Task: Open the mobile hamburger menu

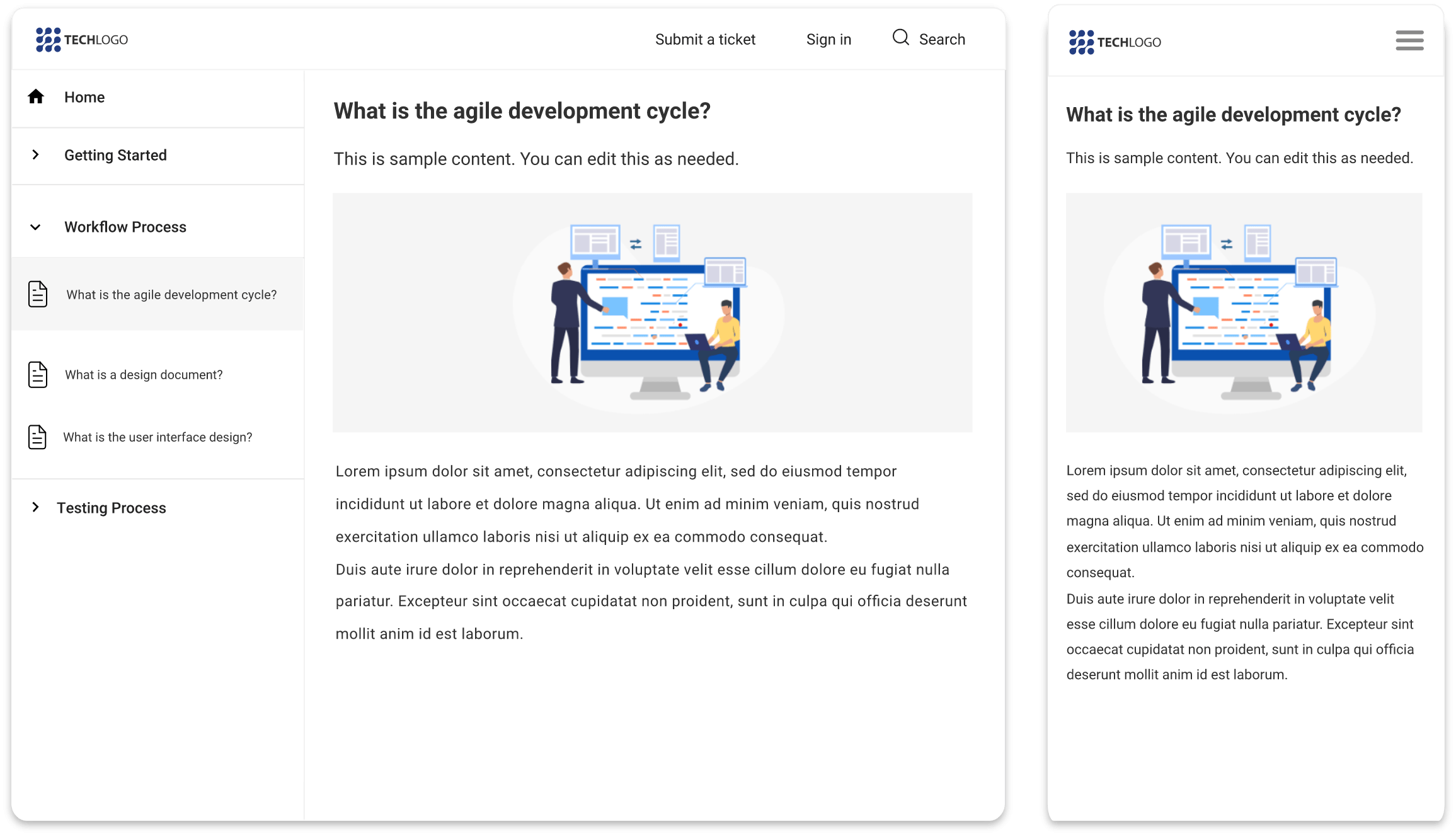Action: coord(1409,40)
